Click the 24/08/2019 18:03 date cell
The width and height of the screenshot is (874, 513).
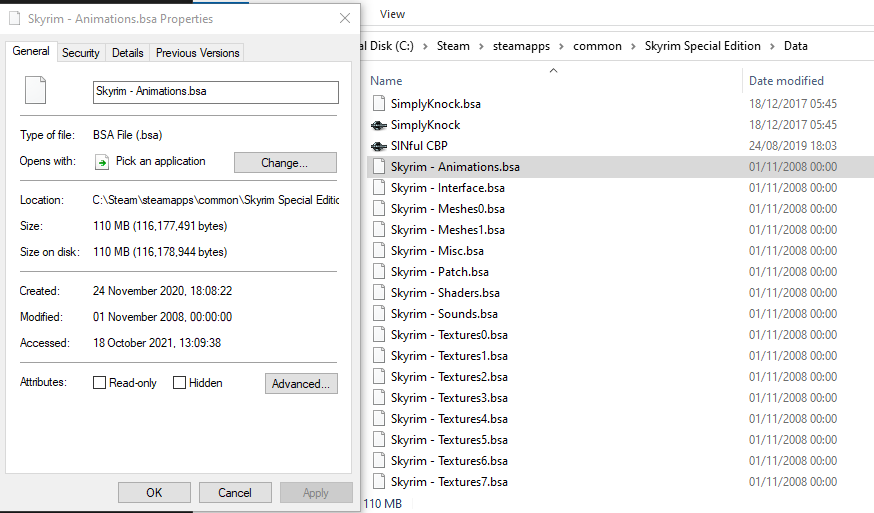[793, 146]
